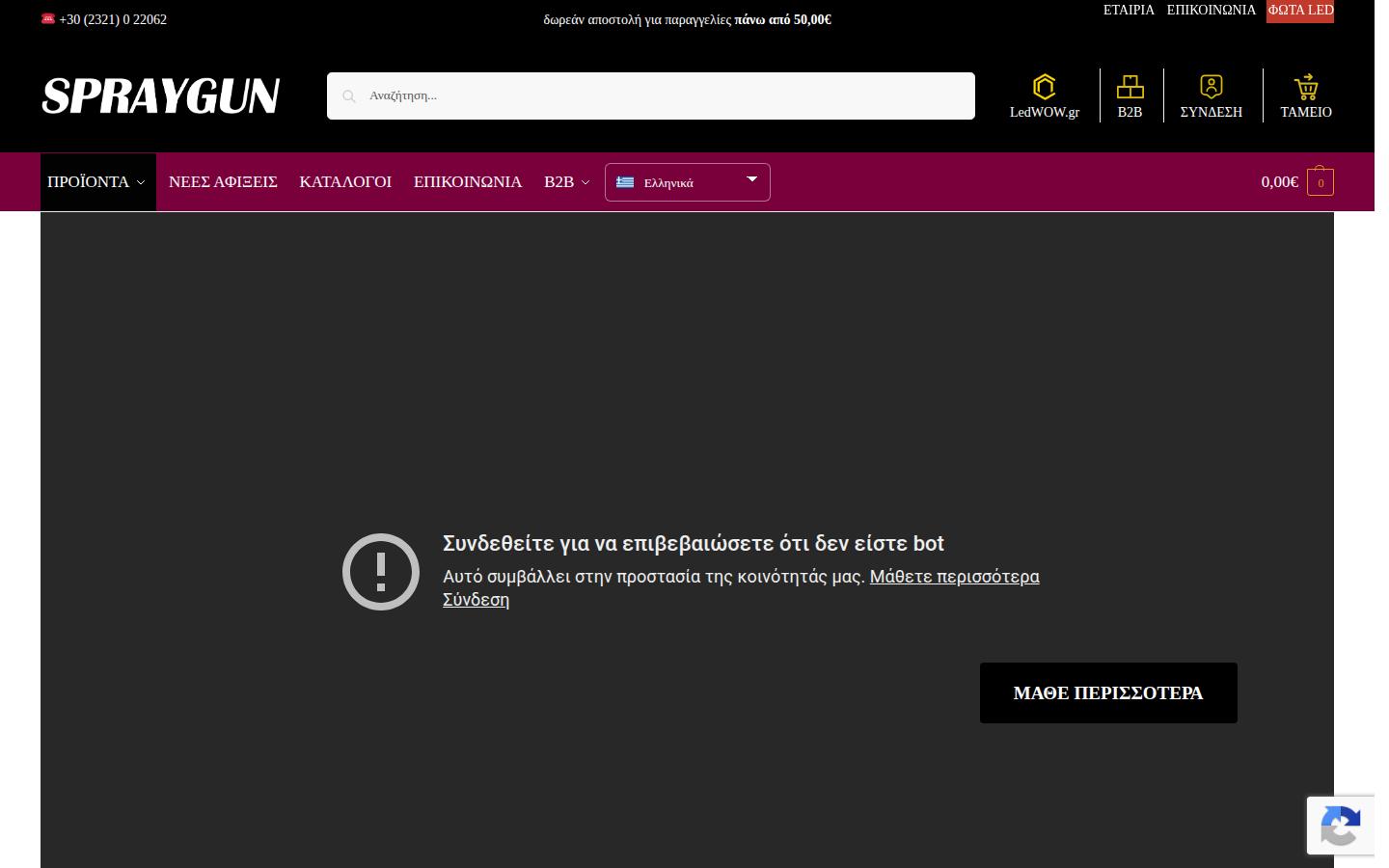This screenshot has height=868, width=1389.
Task: Open the Ελληνικά language dropdown
Action: point(688,182)
